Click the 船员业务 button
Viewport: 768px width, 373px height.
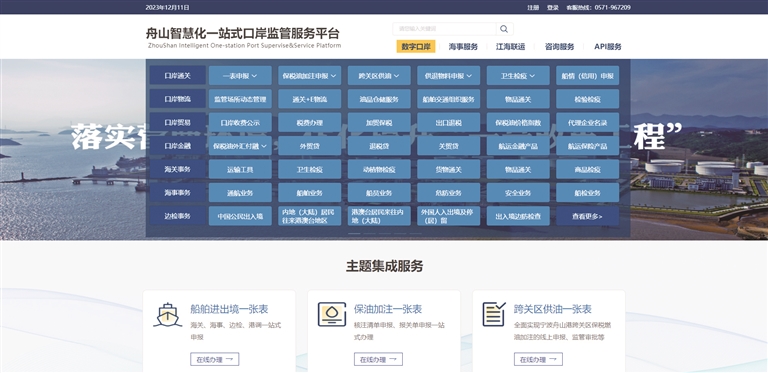click(x=379, y=192)
